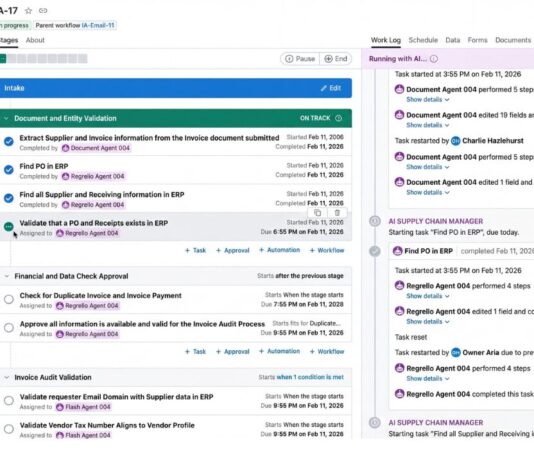Show details for Regrello Agent 004 edited 1 field
The width and height of the screenshot is (534, 462).
(428, 322)
